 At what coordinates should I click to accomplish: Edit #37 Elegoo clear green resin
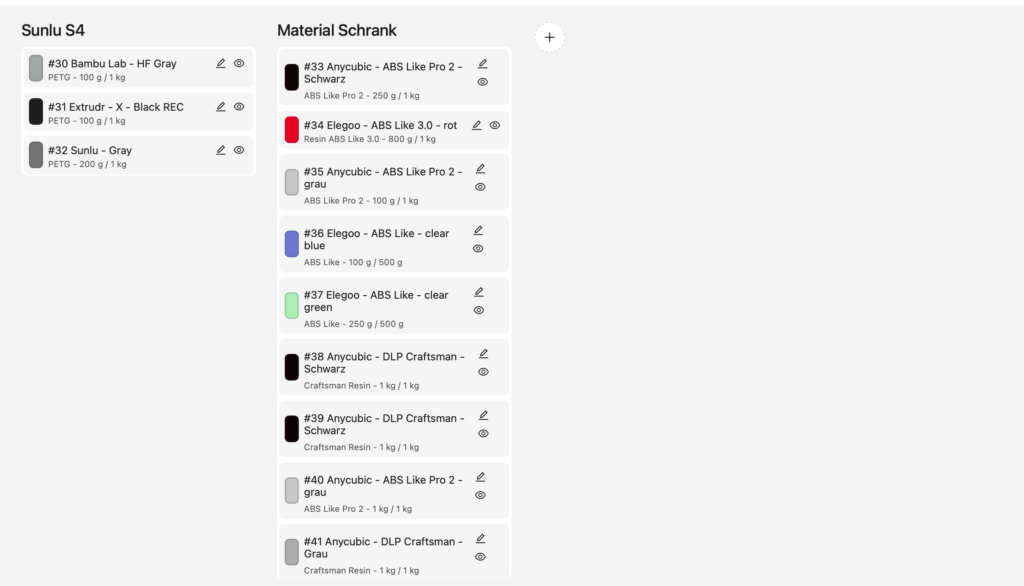click(479, 292)
